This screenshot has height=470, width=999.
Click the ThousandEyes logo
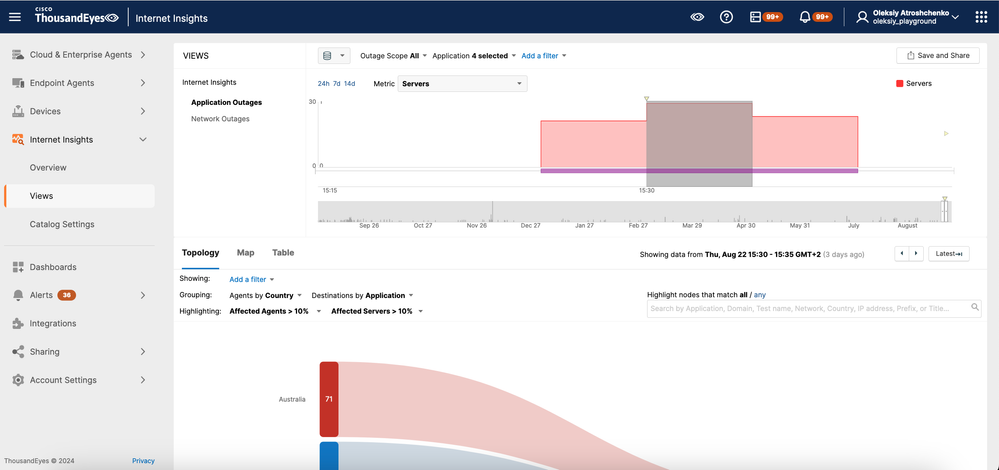click(x=76, y=17)
